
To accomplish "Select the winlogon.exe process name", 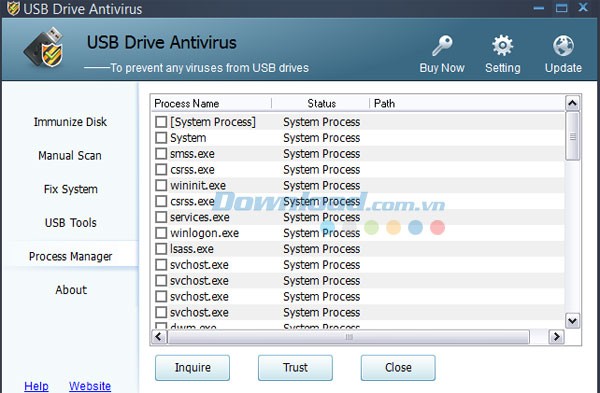I will (204, 233).
